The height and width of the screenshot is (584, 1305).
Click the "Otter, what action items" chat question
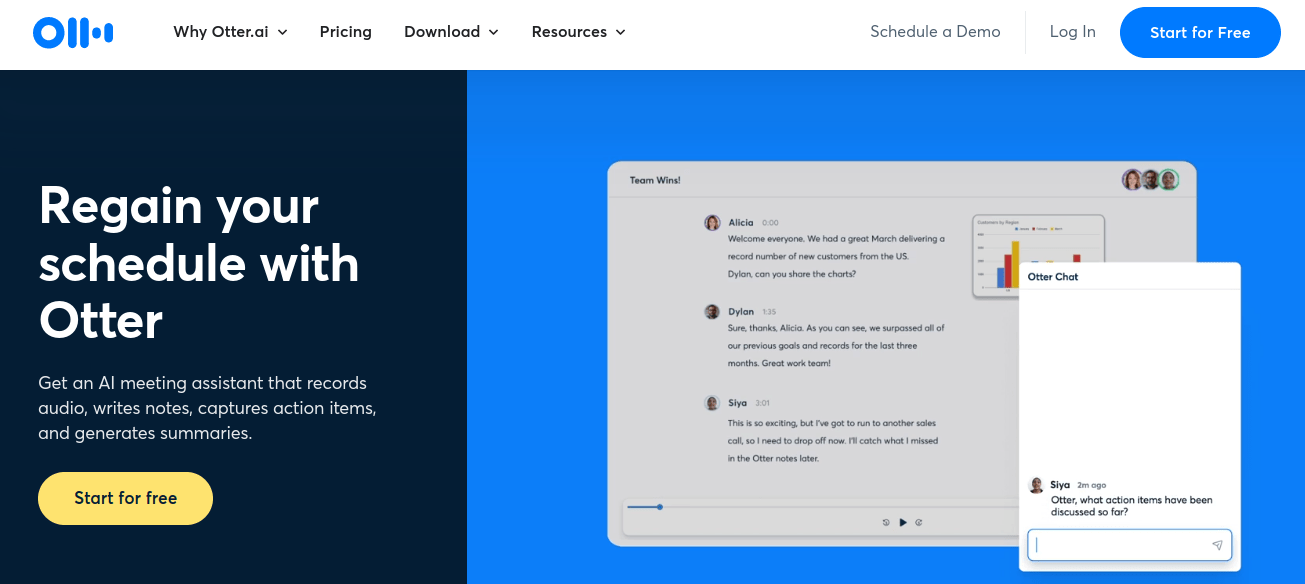pos(1132,506)
